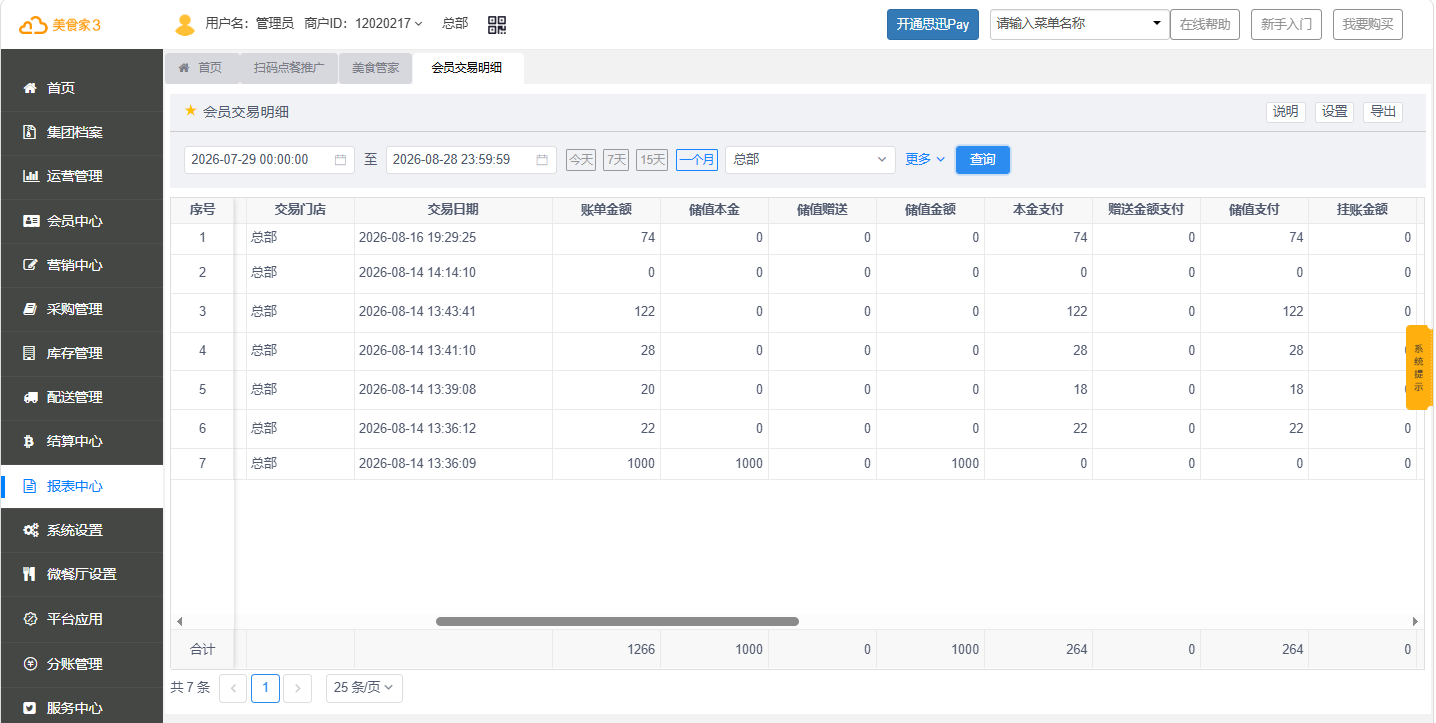The width and height of the screenshot is (1436, 723).
Task: Select the 今天 date range option
Action: tap(581, 159)
